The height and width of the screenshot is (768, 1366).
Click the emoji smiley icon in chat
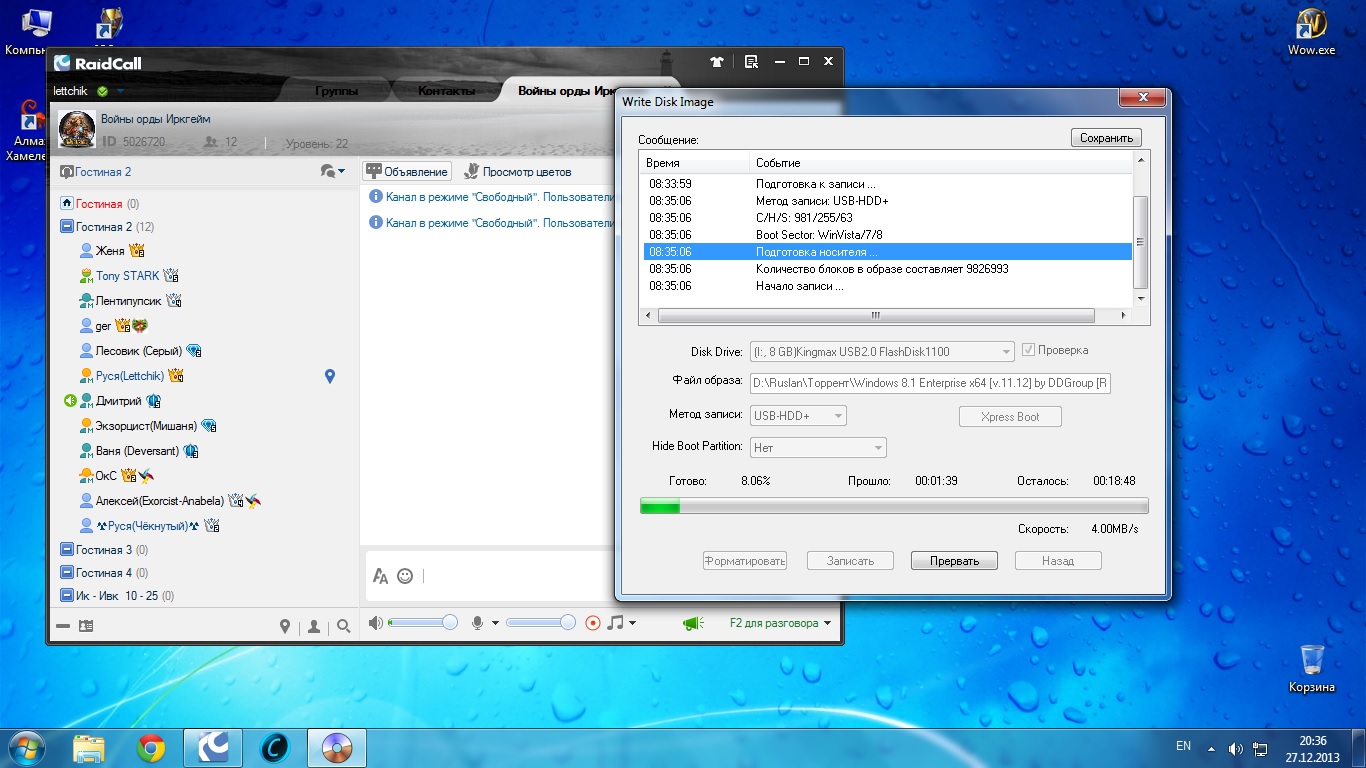405,576
